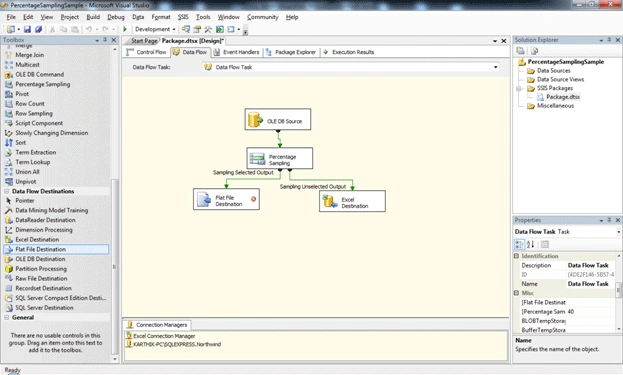
Task: Open the Debug menu
Action: pos(116,17)
